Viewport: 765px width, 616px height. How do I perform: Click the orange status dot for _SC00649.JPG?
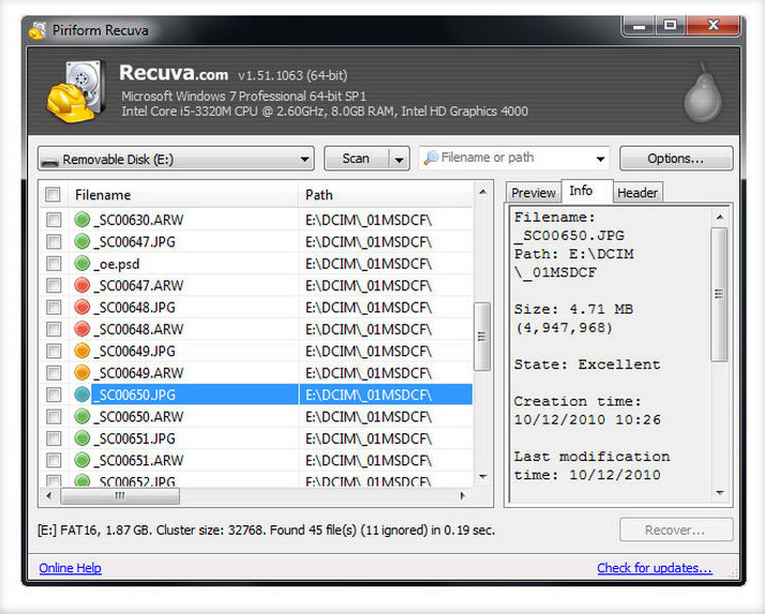pyautogui.click(x=82, y=351)
